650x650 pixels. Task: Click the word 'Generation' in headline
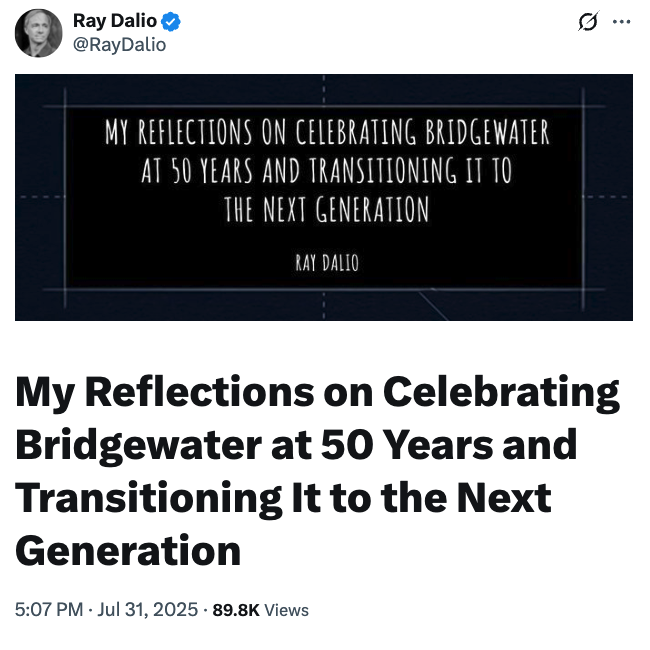pos(128,549)
